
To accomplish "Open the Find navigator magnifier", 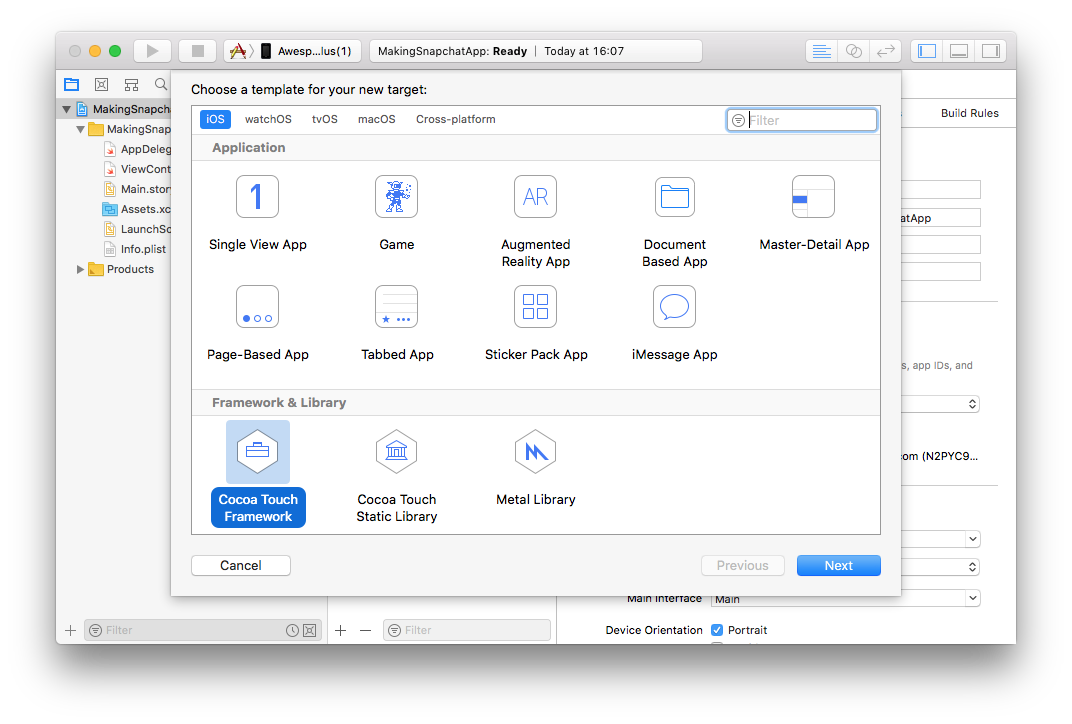I will (x=161, y=84).
